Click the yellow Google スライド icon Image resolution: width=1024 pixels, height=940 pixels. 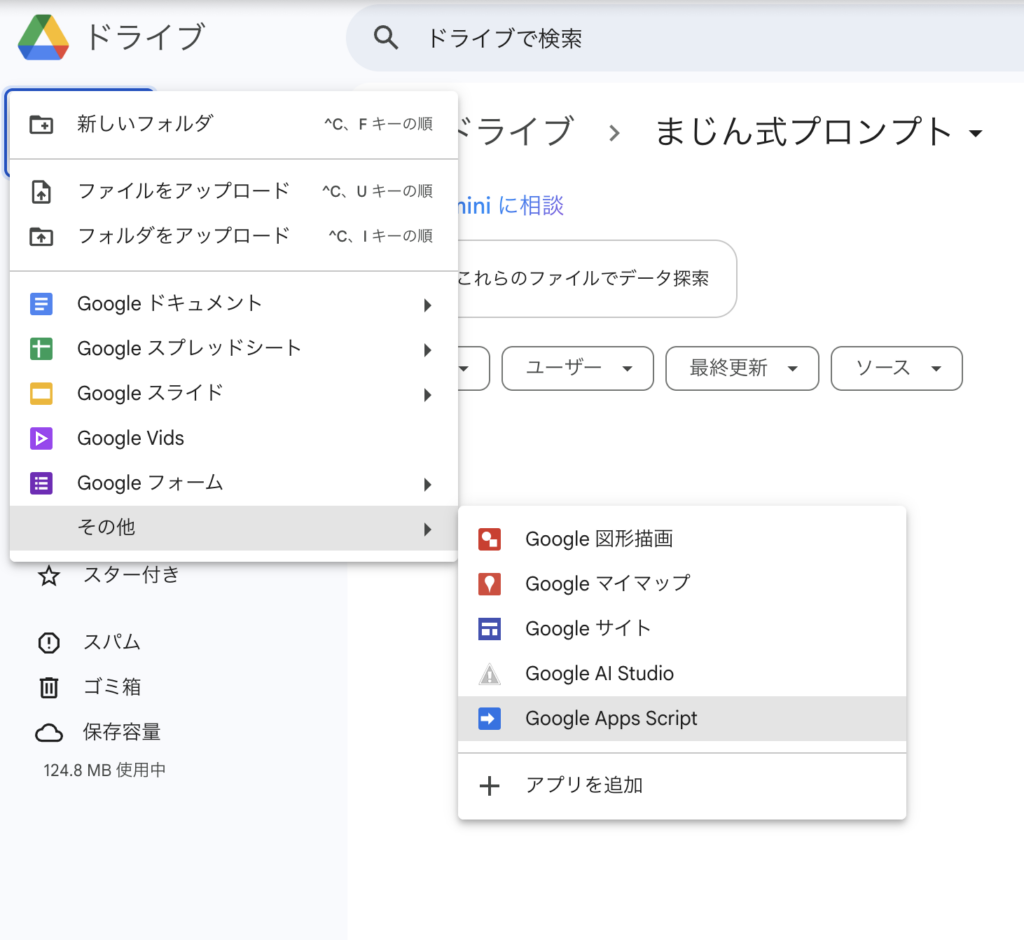point(41,394)
